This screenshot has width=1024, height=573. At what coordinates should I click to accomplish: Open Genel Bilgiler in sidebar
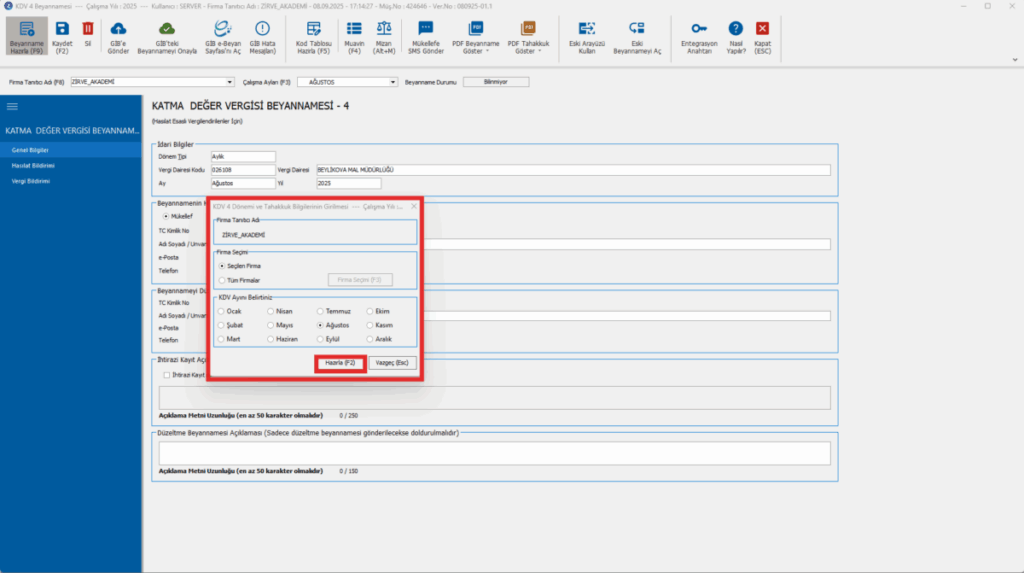71,150
